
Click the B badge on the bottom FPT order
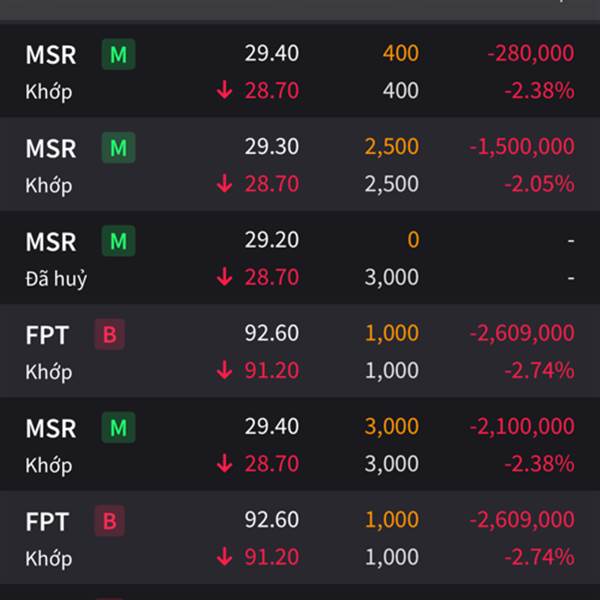point(109,521)
